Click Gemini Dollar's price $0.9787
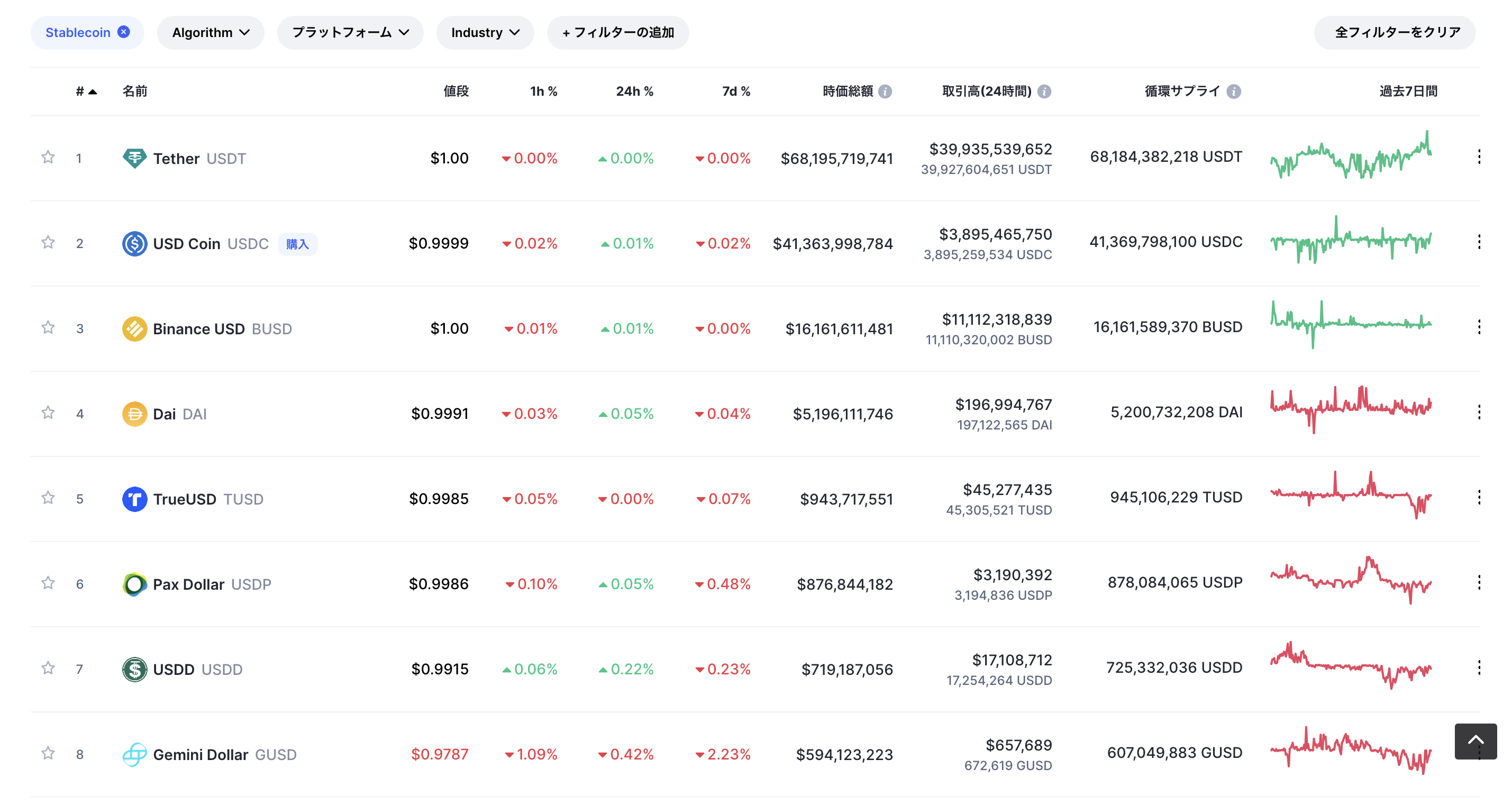This screenshot has width=1512, height=805. pyautogui.click(x=440, y=754)
